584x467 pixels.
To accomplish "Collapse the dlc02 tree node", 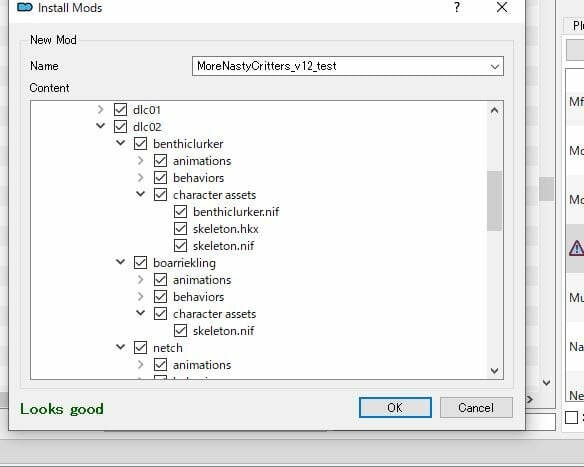I will (101, 126).
